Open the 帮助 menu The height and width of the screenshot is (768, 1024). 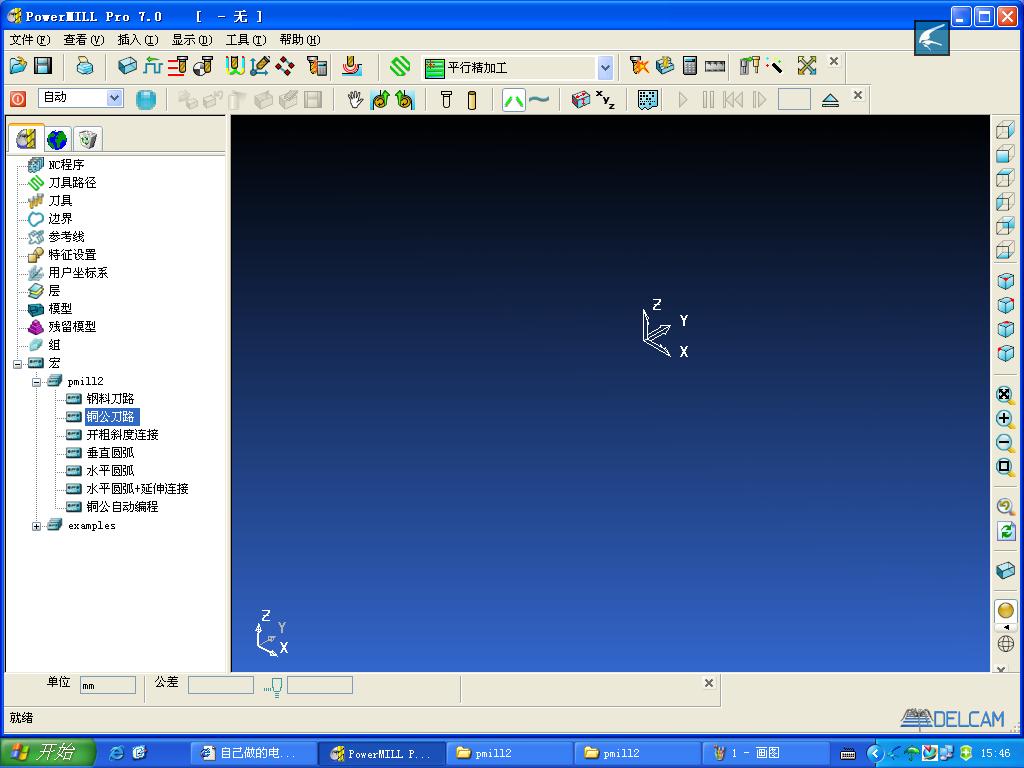(300, 40)
